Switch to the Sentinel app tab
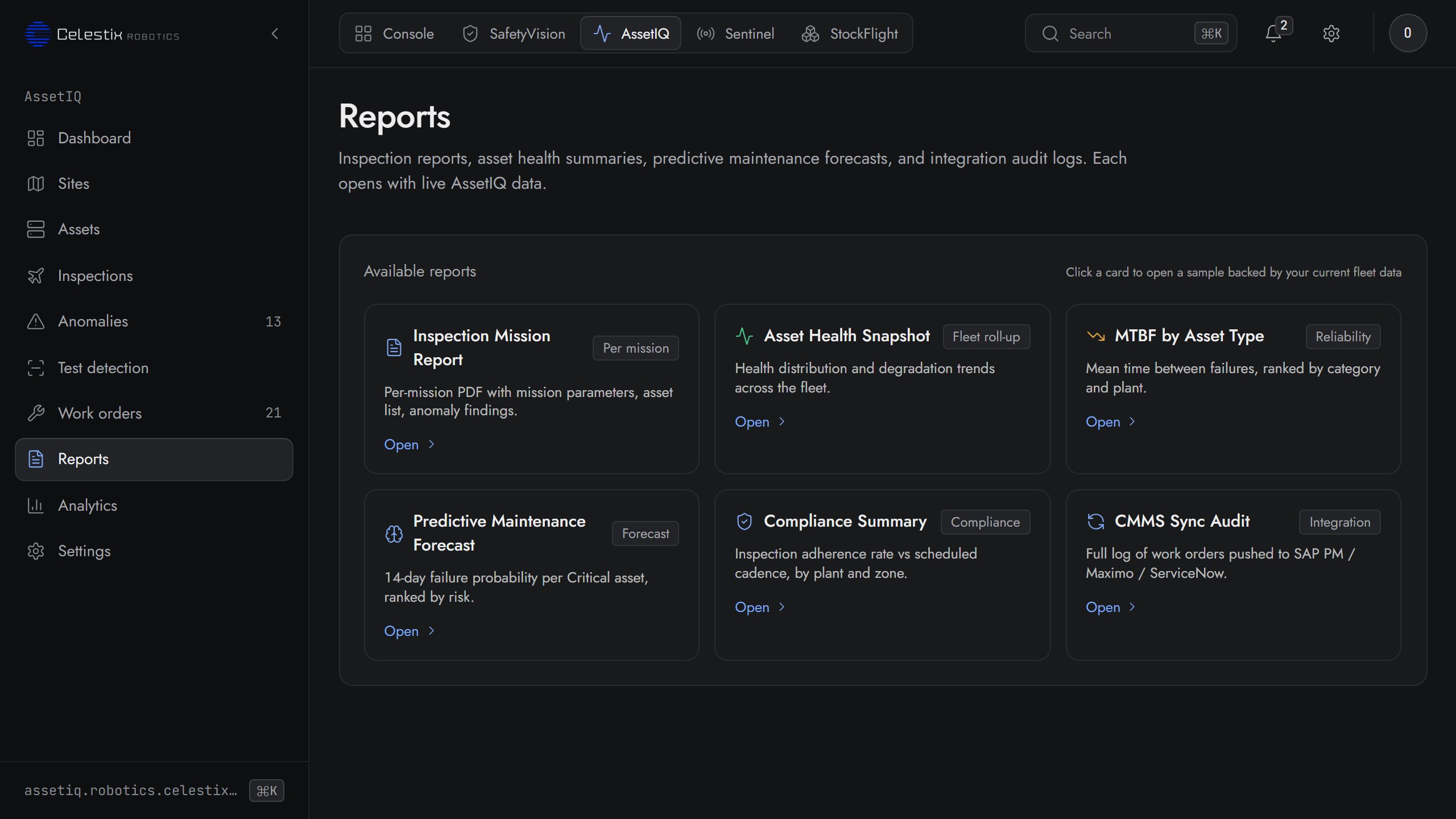 tap(735, 34)
